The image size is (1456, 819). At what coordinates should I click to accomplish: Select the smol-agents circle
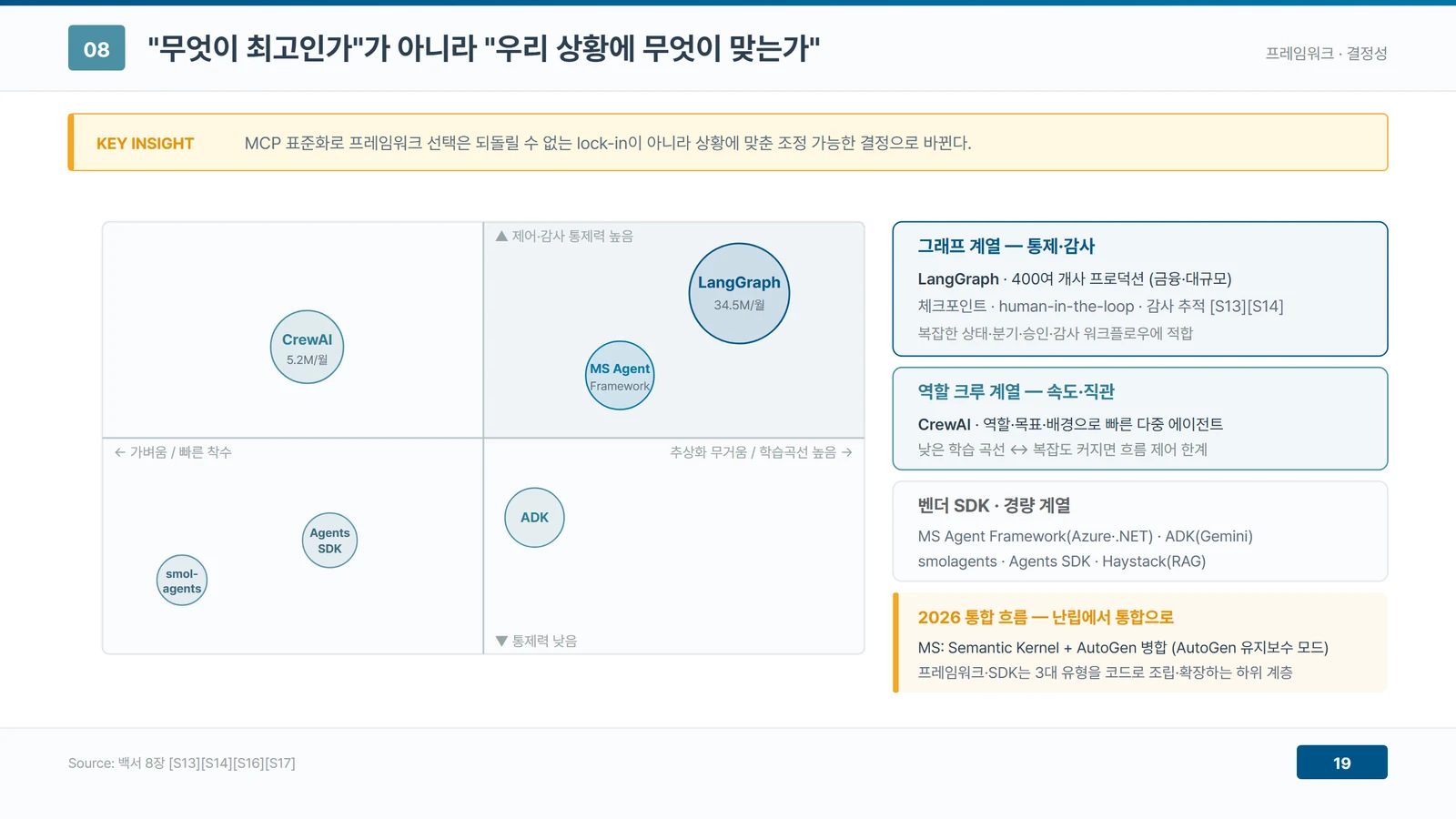pos(182,581)
